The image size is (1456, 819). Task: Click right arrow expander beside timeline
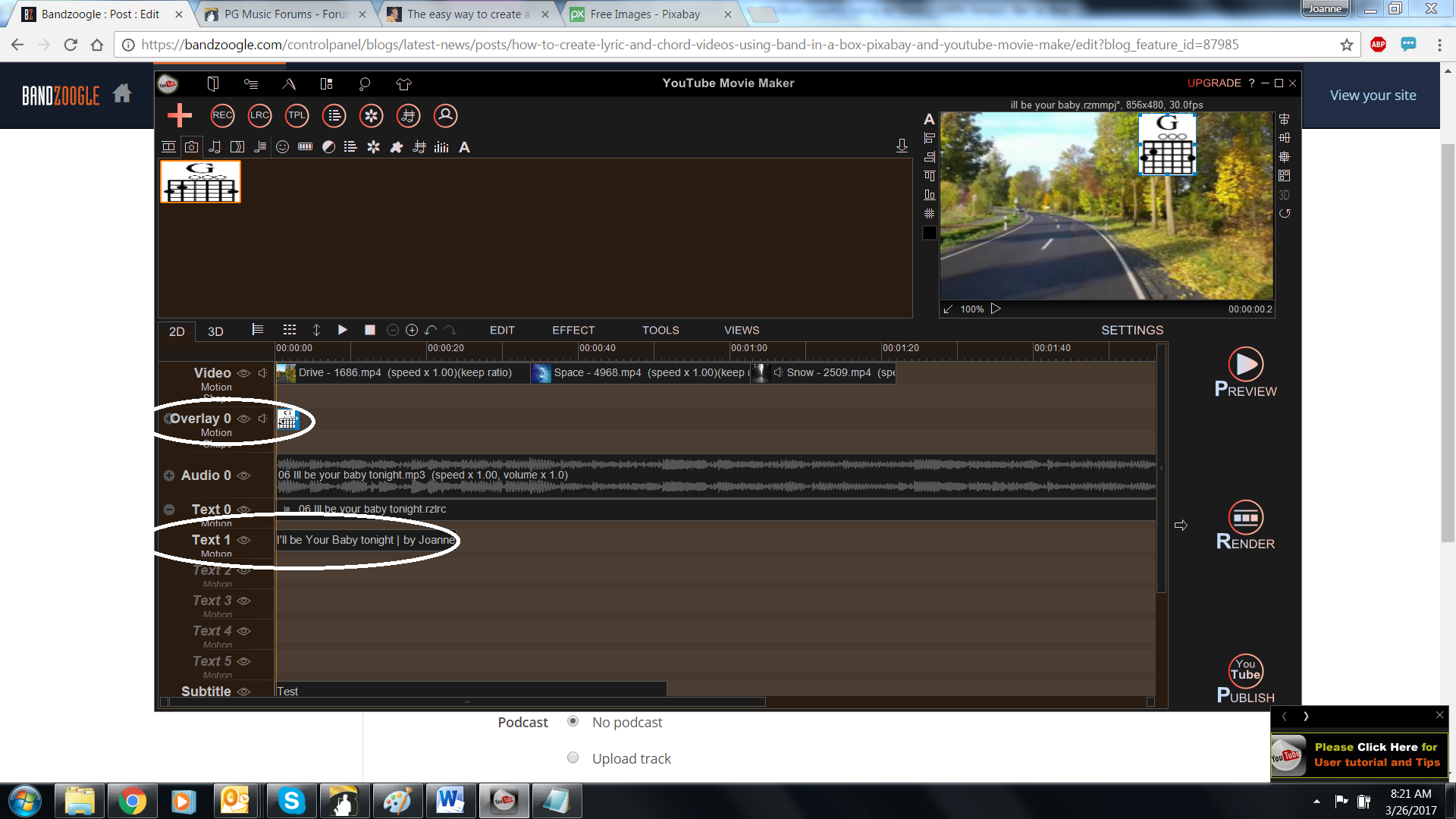point(1181,525)
